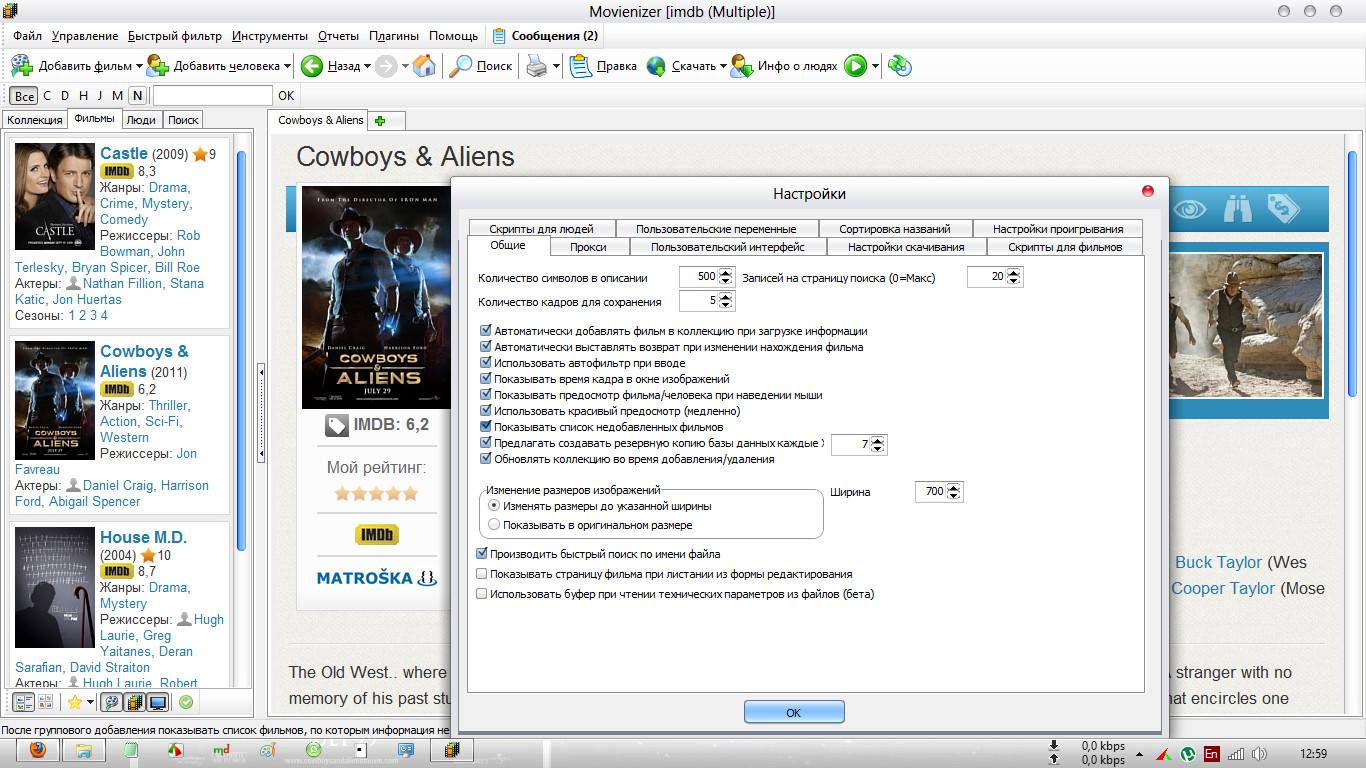This screenshot has width=1366, height=768.
Task: Click the green checkmark icon in bottom bar
Action: point(186,702)
